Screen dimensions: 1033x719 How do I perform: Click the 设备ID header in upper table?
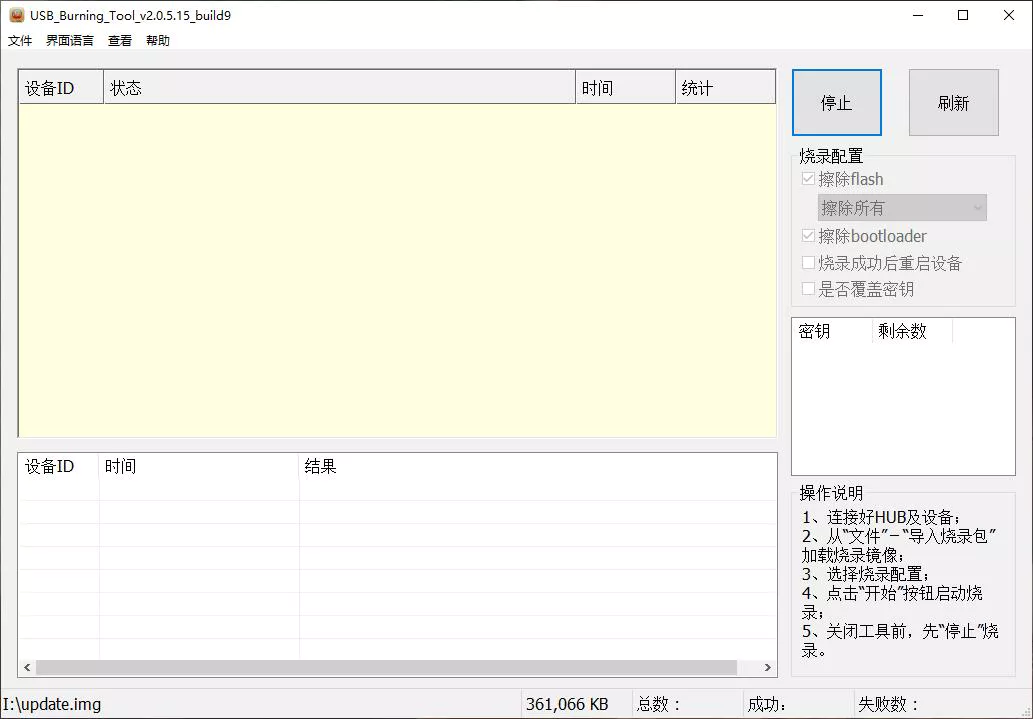click(x=61, y=88)
